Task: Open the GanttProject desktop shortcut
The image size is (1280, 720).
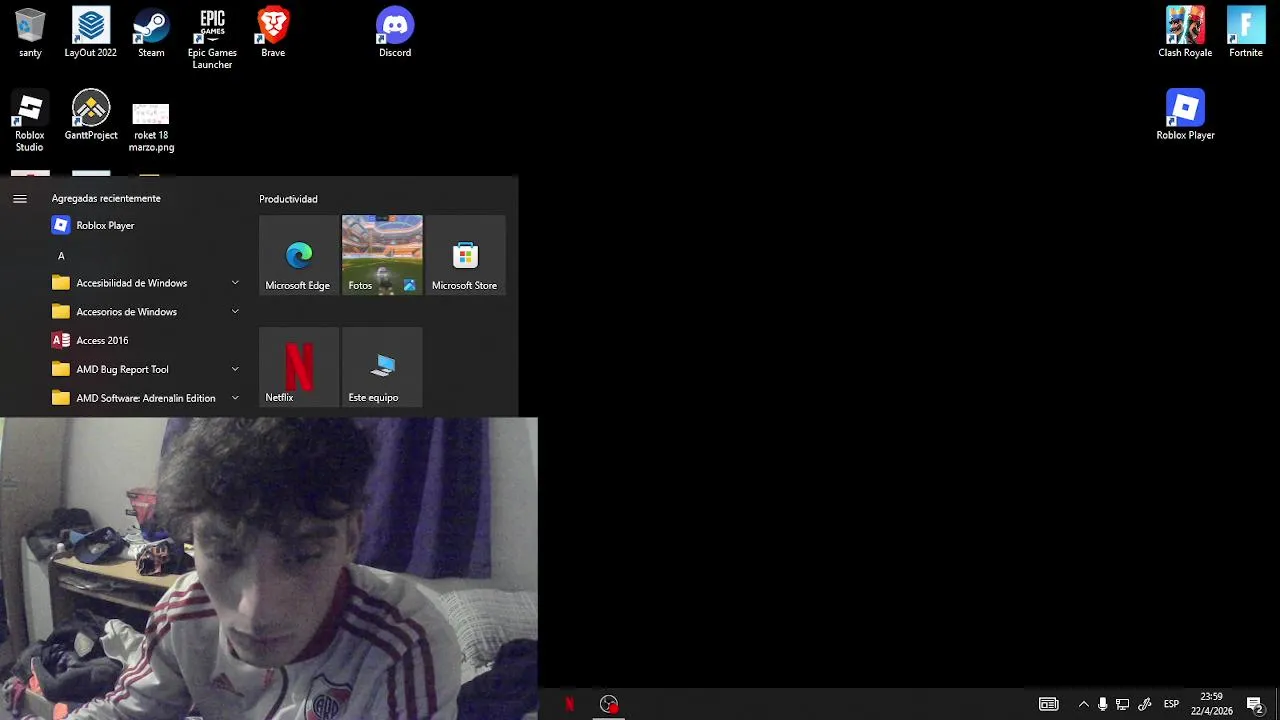Action: tap(91, 115)
